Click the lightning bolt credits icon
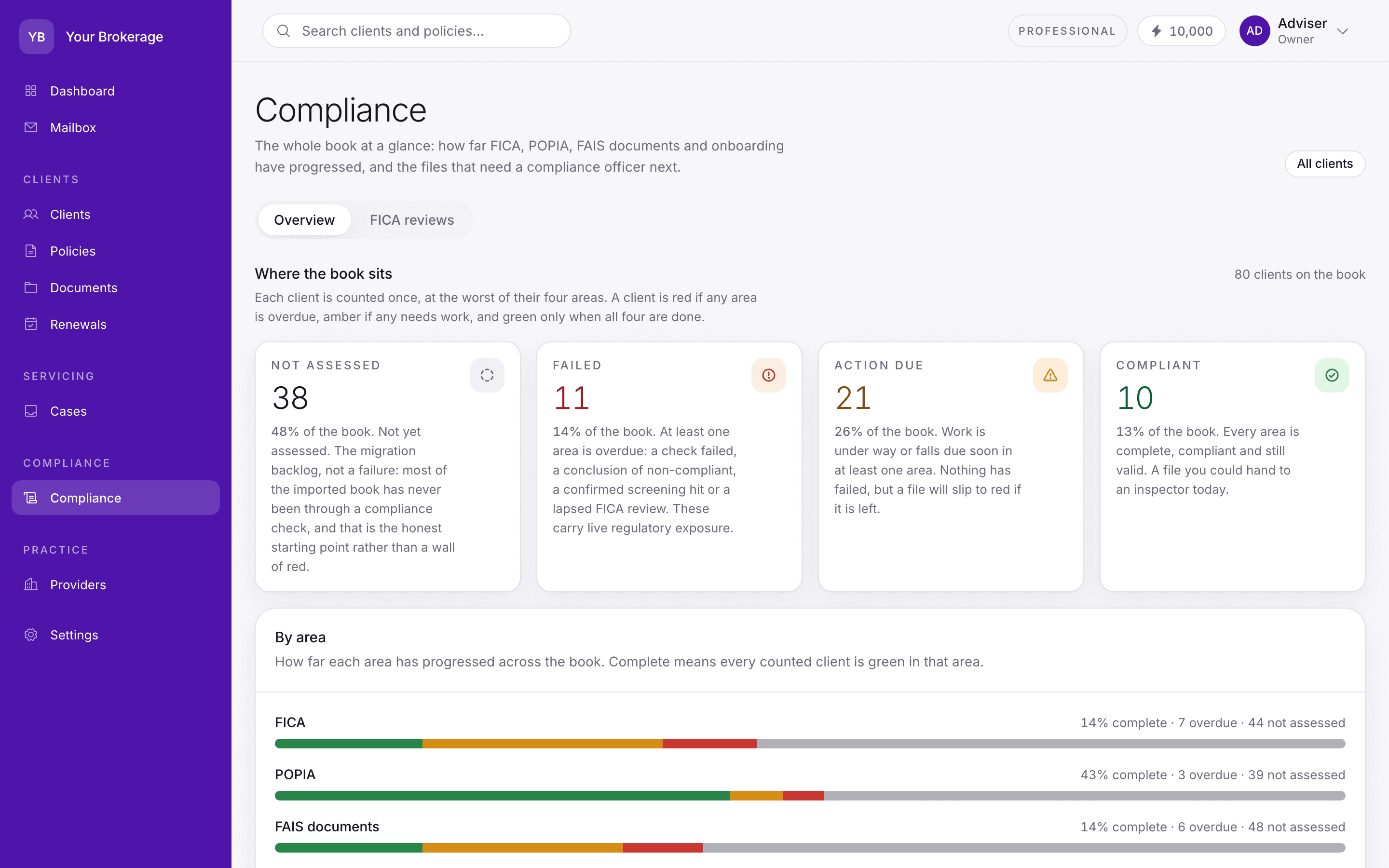This screenshot has height=868, width=1389. [x=1157, y=31]
